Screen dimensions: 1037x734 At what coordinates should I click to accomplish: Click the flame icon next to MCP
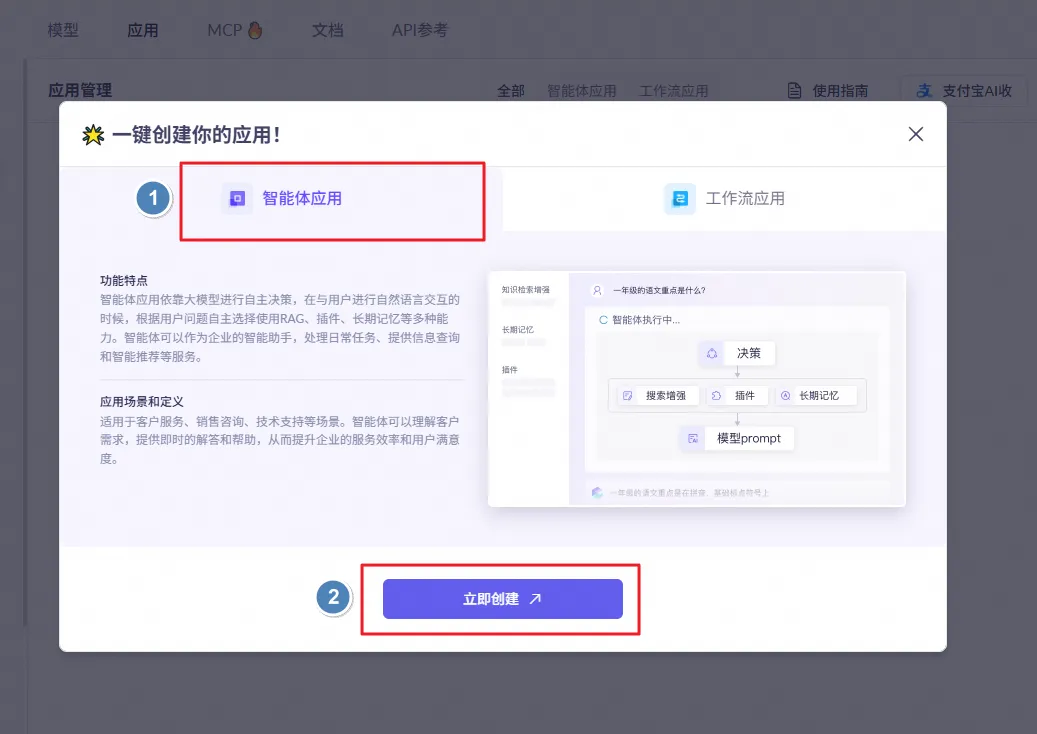(x=255, y=30)
